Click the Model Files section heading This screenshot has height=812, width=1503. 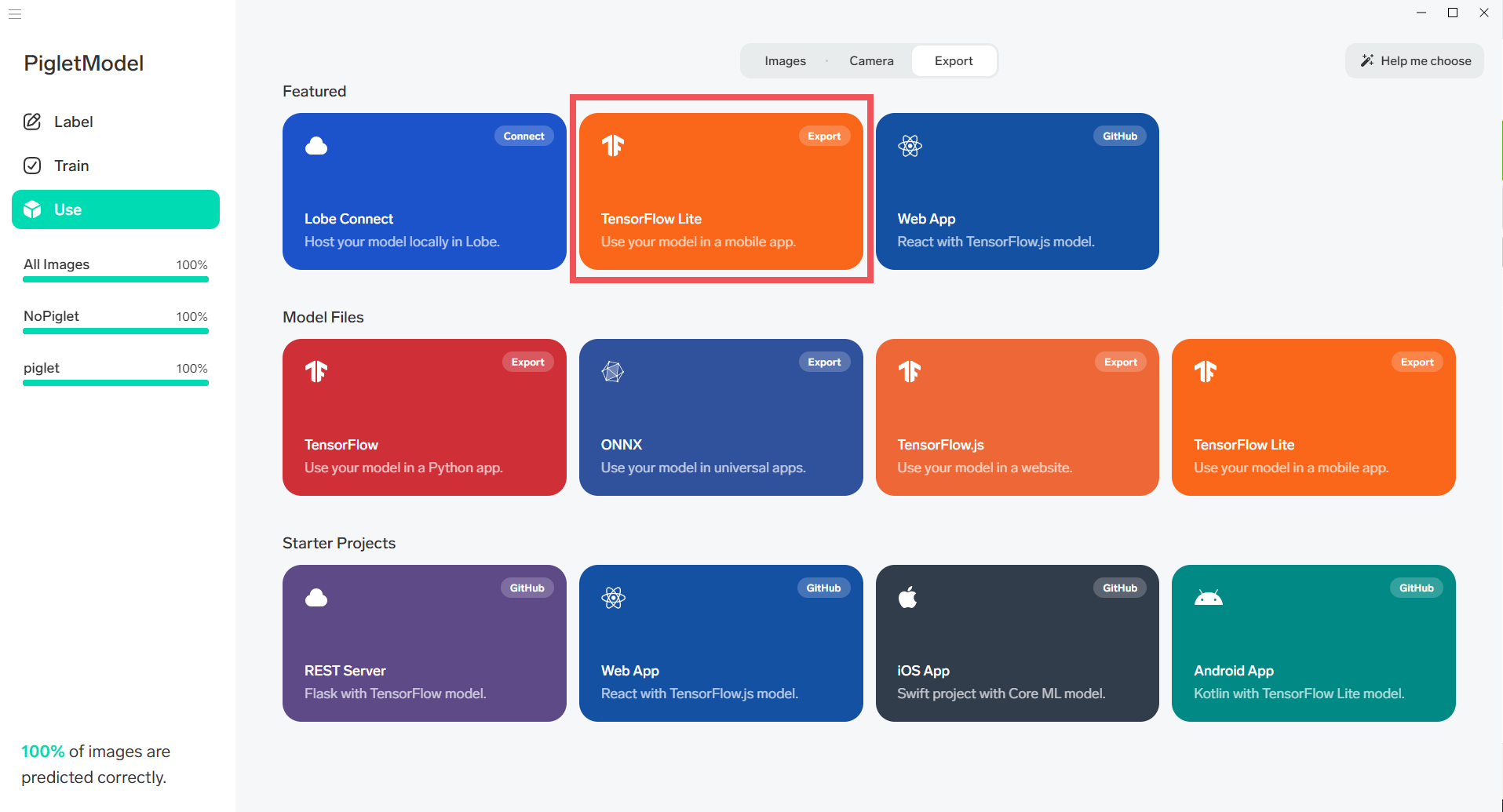323,317
